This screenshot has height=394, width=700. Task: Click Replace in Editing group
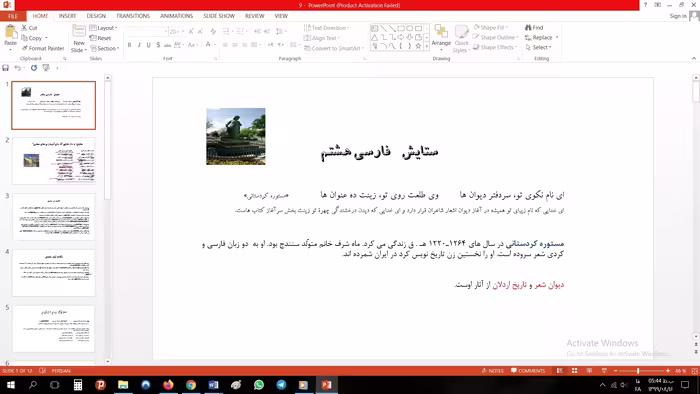tap(539, 37)
